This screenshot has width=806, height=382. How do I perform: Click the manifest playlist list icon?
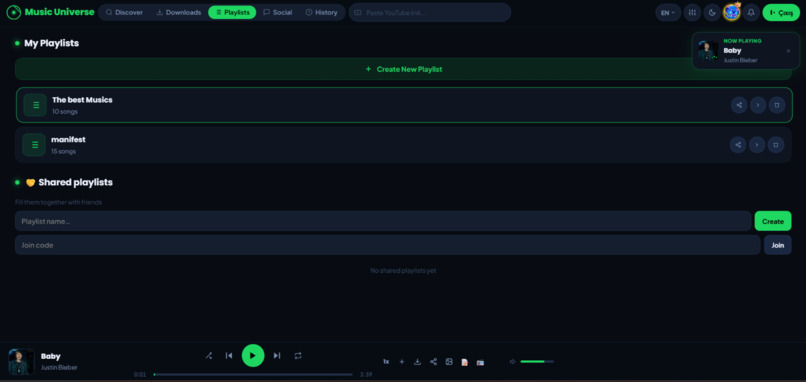click(x=34, y=145)
